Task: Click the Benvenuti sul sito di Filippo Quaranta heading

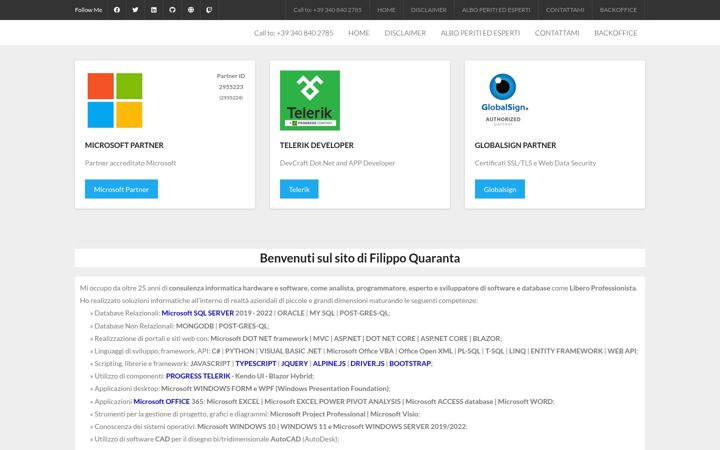Action: click(360, 258)
